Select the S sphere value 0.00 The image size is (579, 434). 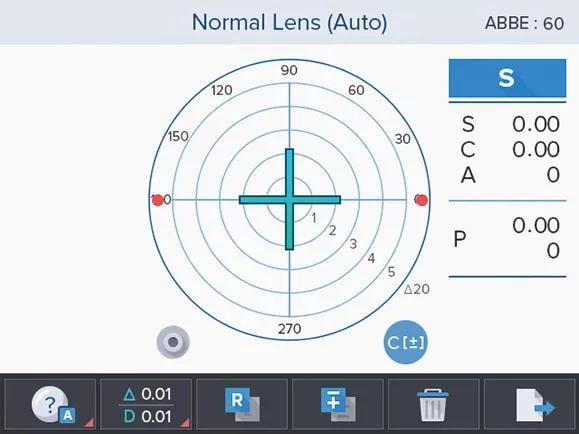[x=535, y=124]
